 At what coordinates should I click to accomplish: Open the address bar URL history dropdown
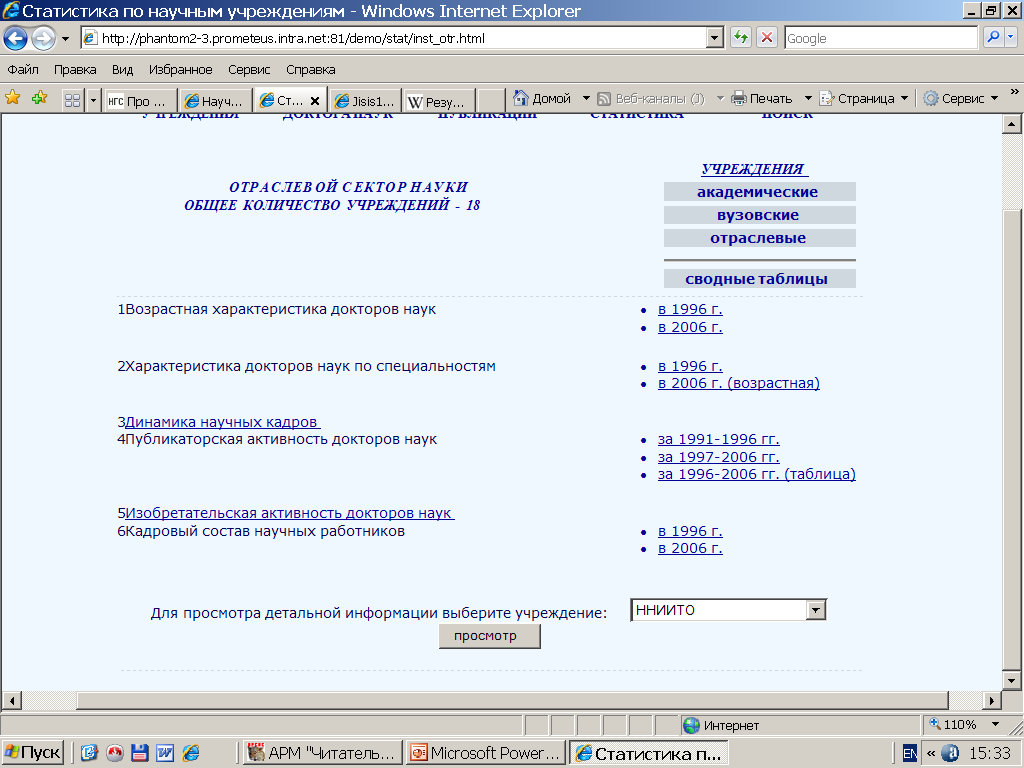[x=714, y=38]
